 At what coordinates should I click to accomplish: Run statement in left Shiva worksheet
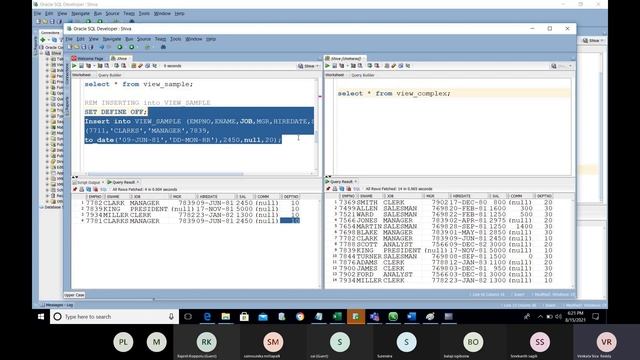(74, 66)
